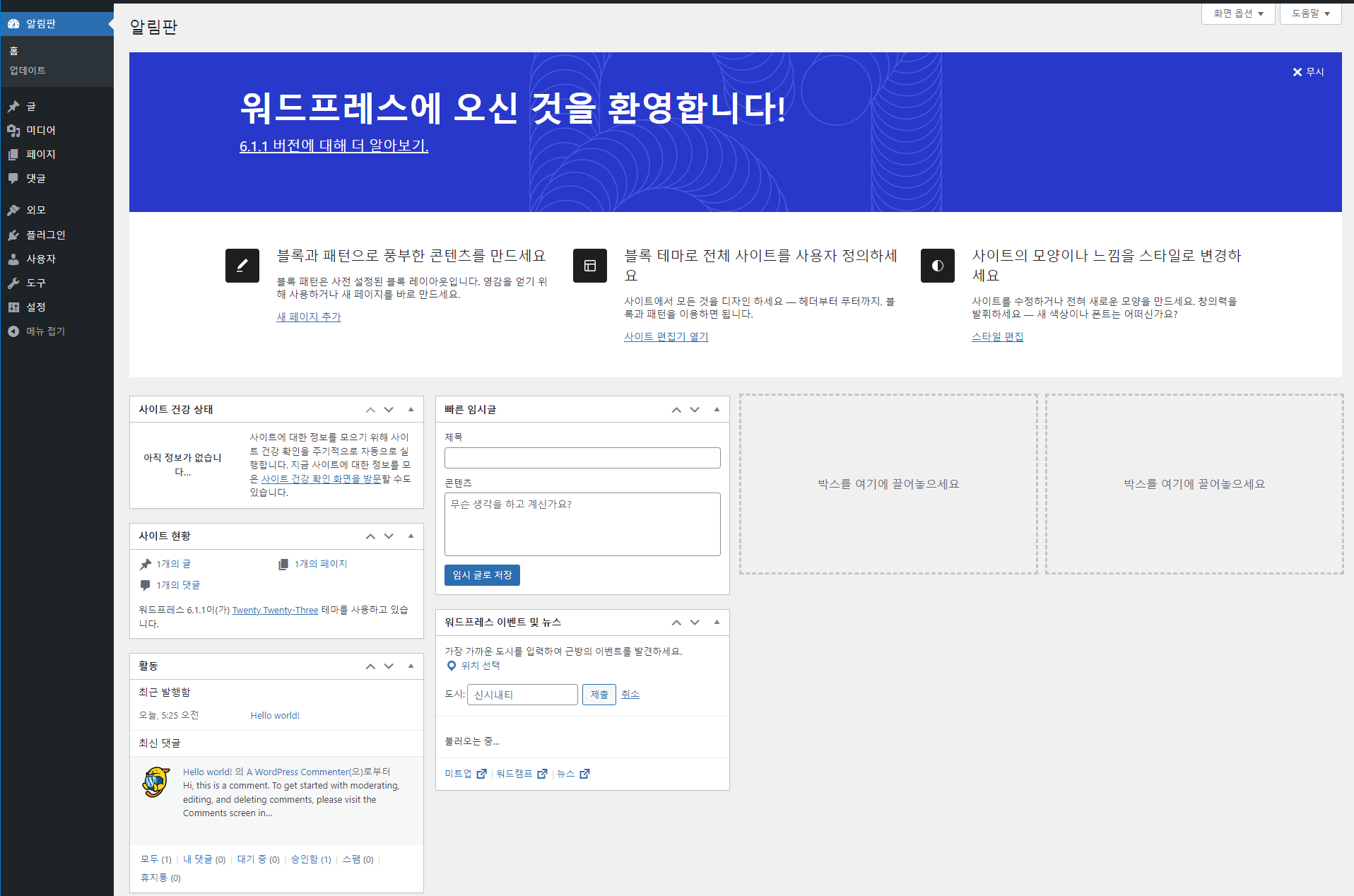Click the 플러그인 plug icon in sidebar
Viewport: 1354px width, 896px height.
click(x=13, y=235)
